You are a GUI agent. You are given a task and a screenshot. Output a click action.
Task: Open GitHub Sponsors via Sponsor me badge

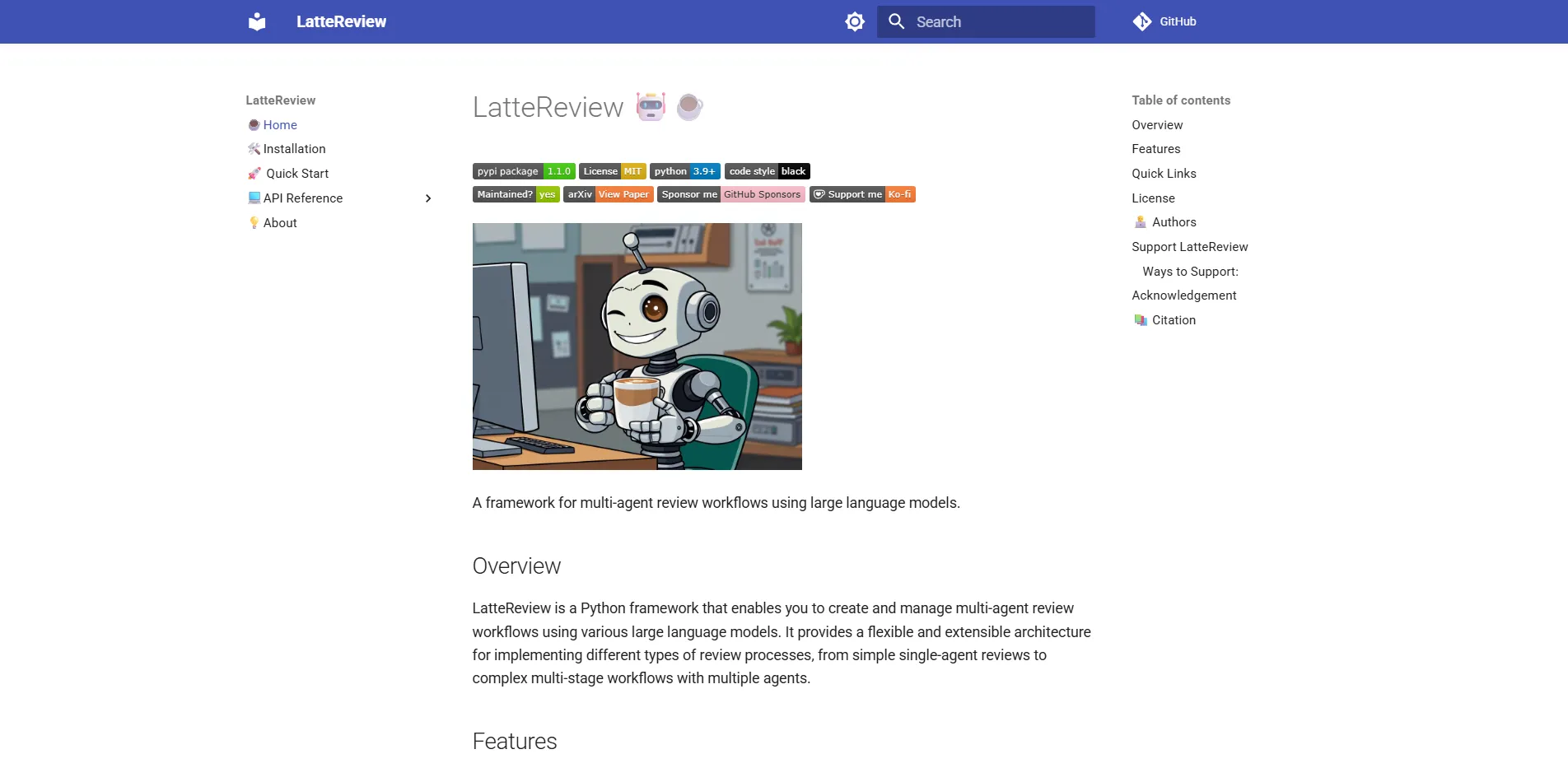pos(730,194)
